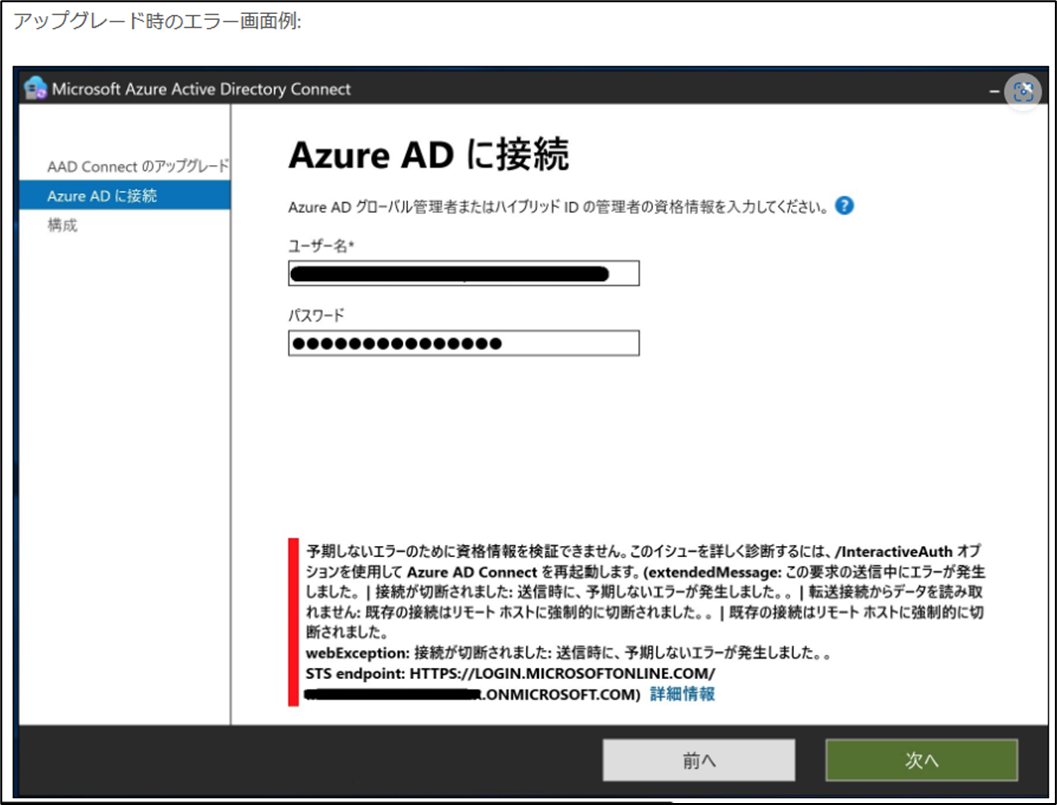Click the screen capture overlay icon
This screenshot has height=805, width=1057.
tap(1023, 91)
